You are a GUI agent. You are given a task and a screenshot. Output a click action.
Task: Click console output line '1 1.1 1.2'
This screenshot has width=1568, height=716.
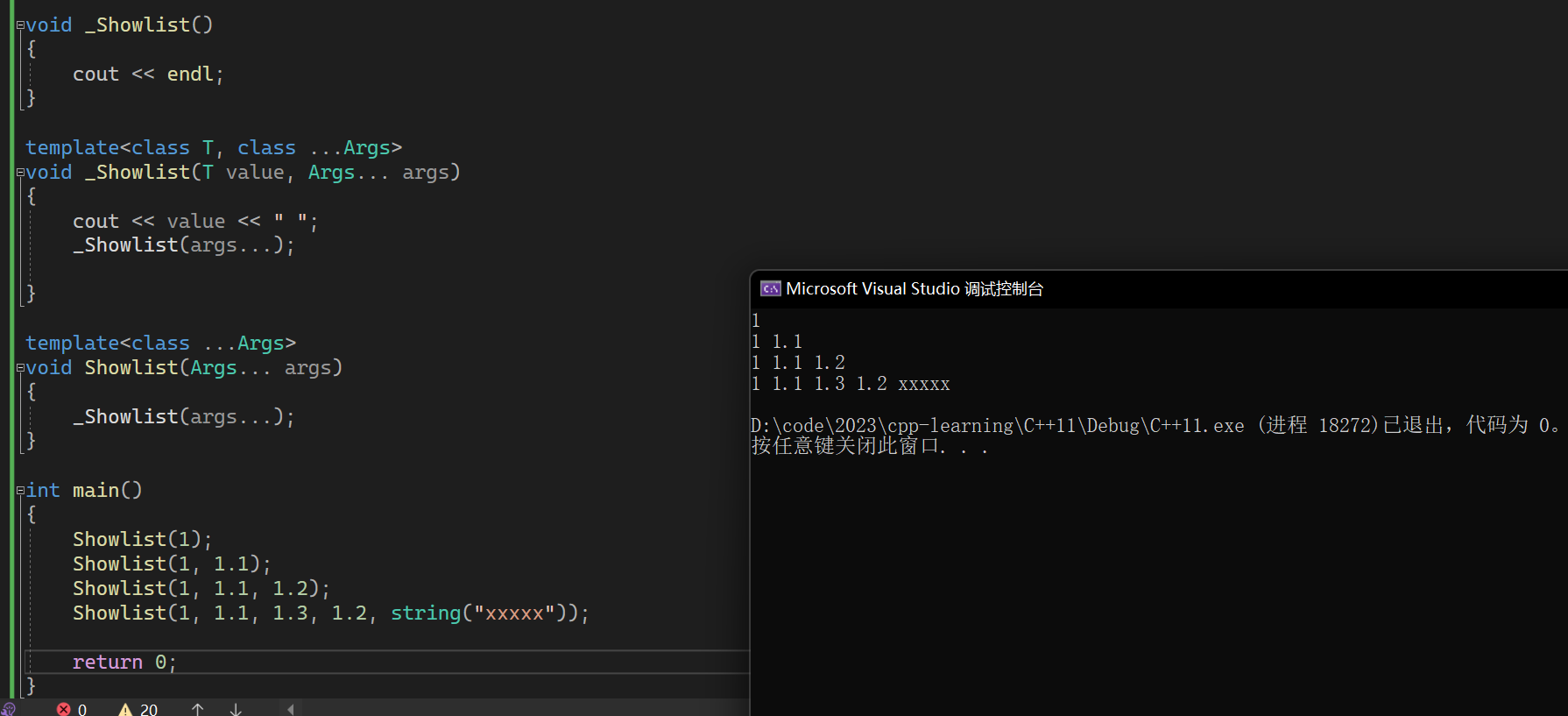798,363
